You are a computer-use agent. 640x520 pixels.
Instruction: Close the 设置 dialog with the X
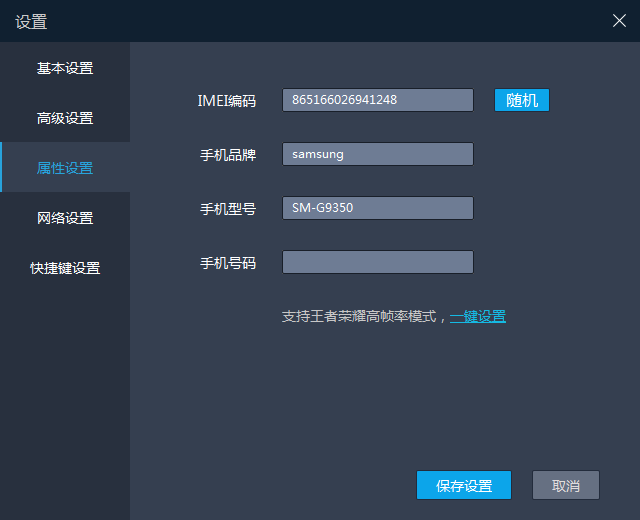[619, 21]
